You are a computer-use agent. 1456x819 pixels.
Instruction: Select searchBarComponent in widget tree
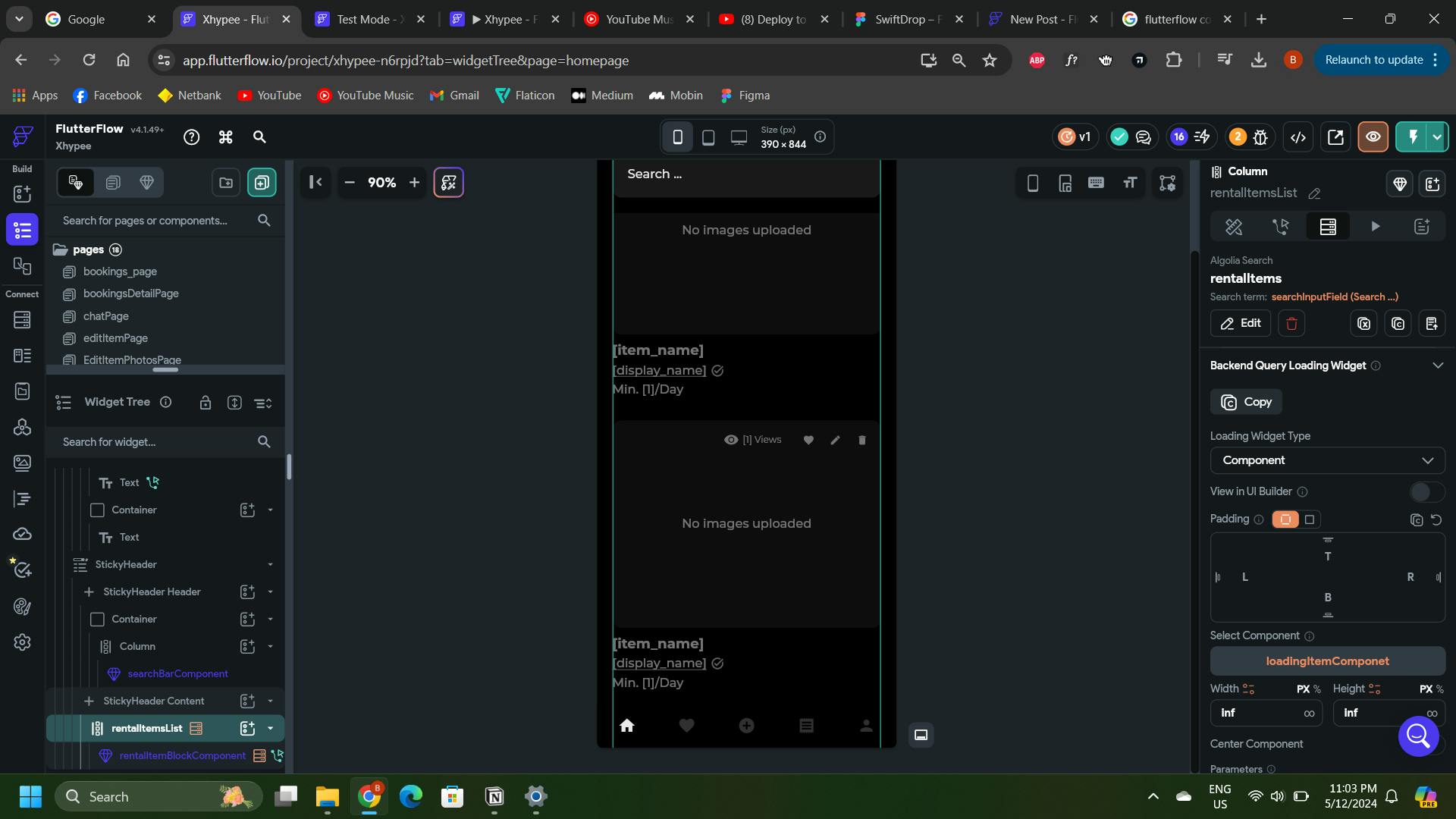click(177, 674)
